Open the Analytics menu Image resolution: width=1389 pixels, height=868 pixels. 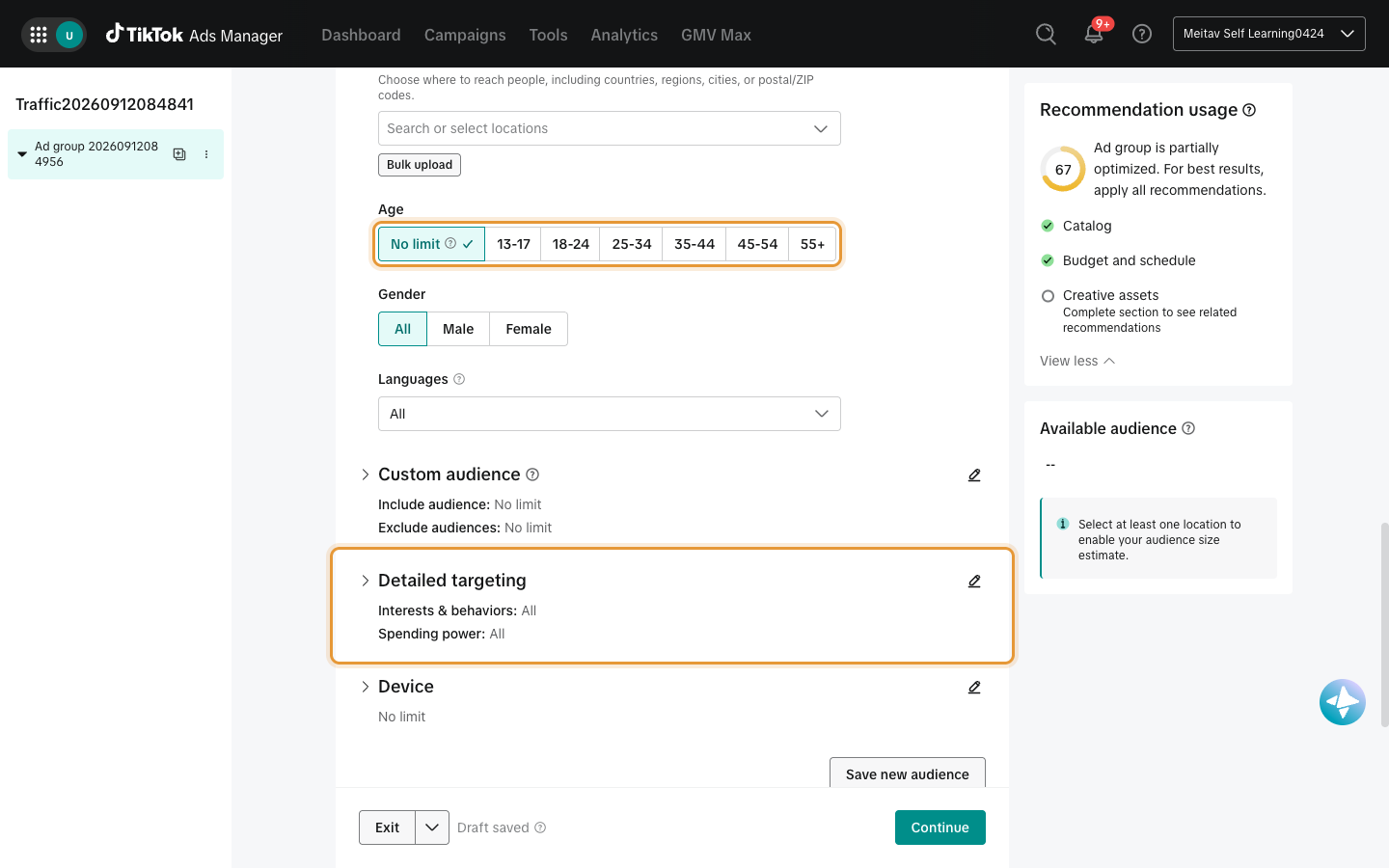click(624, 35)
